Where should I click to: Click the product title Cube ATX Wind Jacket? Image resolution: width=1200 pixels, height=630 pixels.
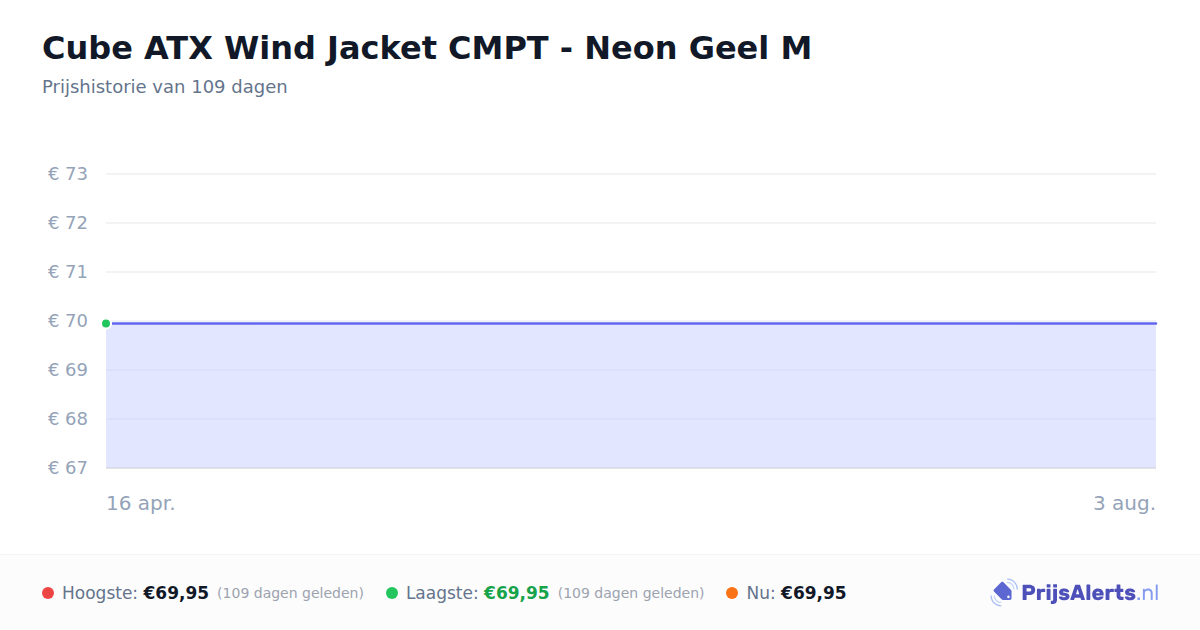(x=426, y=48)
